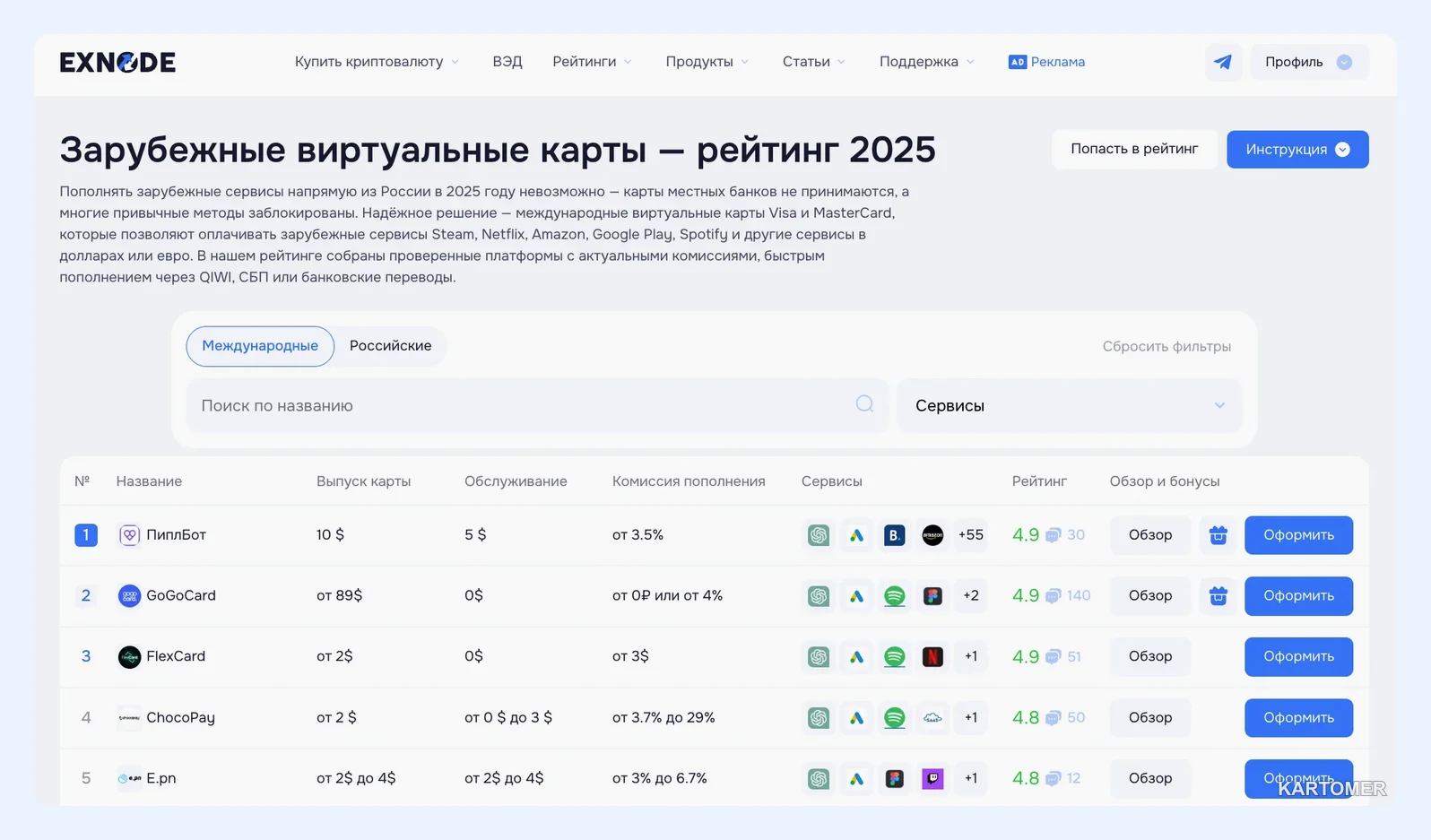This screenshot has height=840, width=1431.
Task: Open the Сервисы filter dropdown
Action: tap(1070, 405)
